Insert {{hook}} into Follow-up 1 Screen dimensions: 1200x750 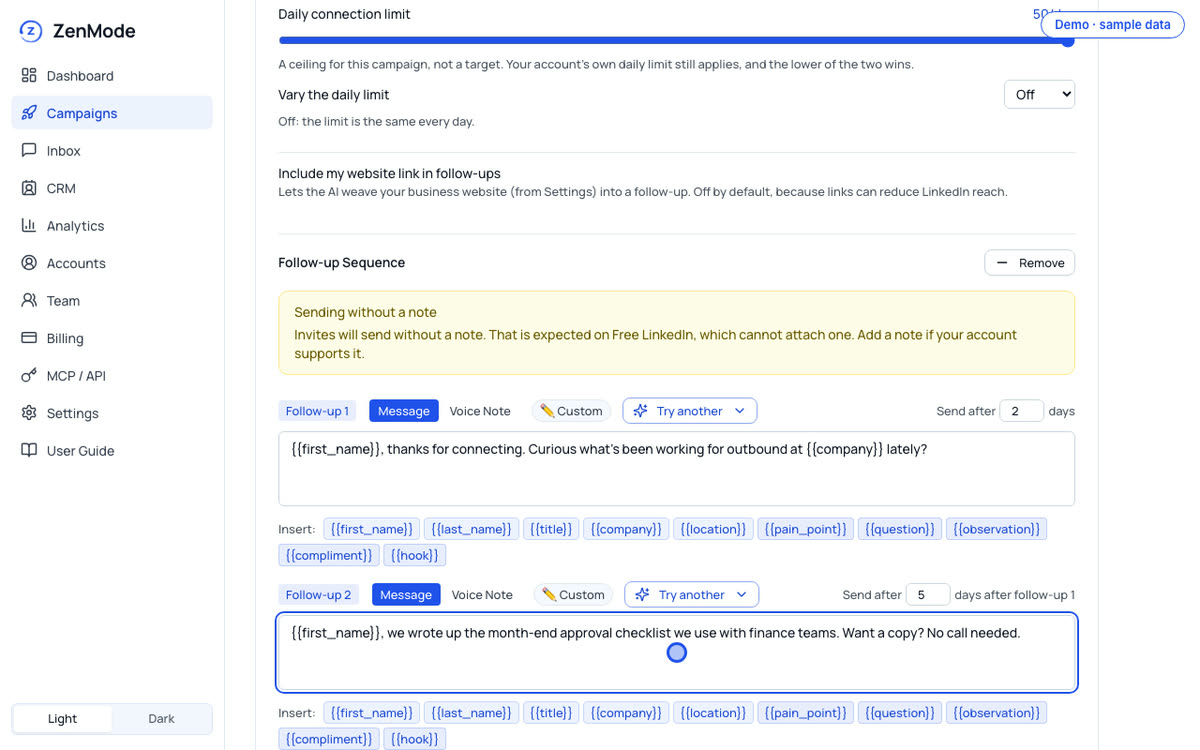415,555
